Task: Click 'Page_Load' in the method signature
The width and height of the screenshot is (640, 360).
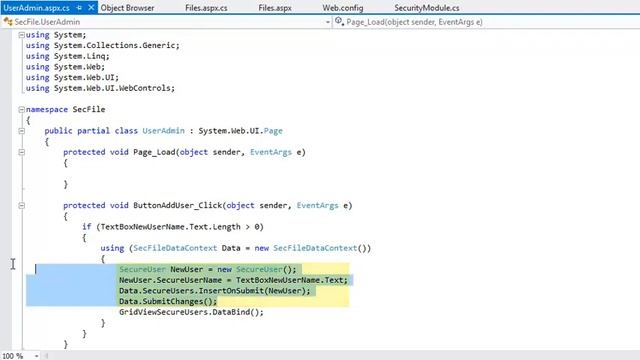Action: 154,152
